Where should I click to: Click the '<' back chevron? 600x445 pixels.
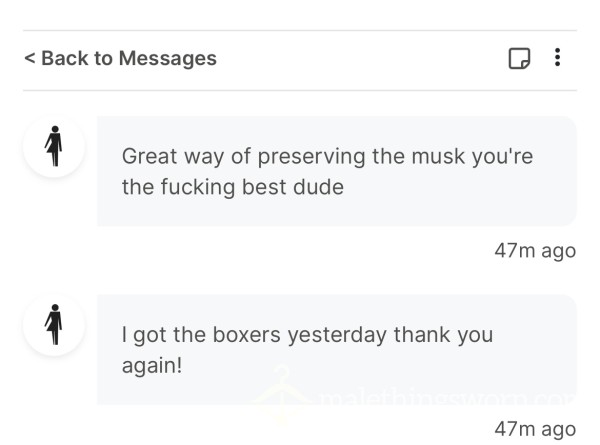click(x=30, y=59)
